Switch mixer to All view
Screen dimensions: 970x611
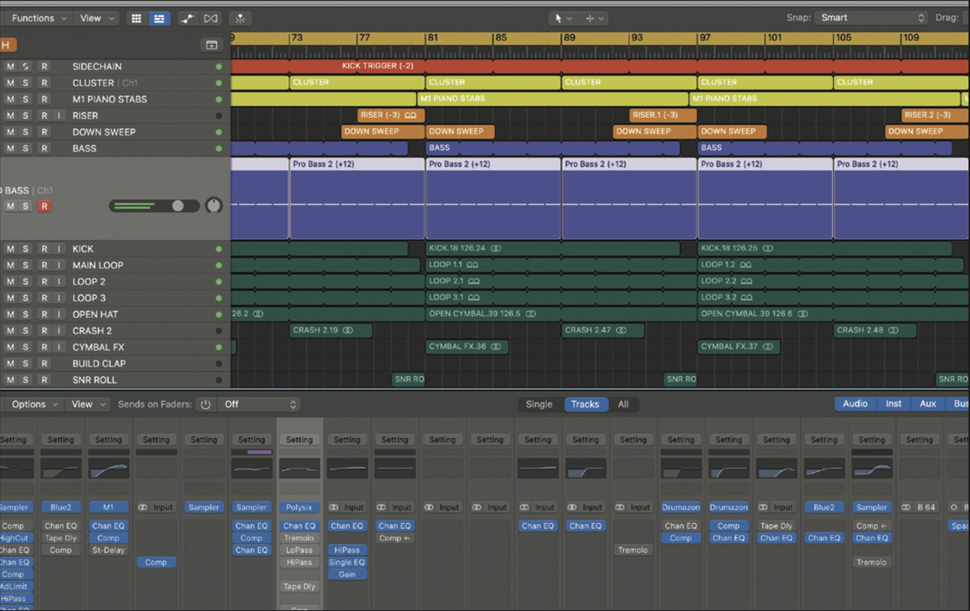623,404
